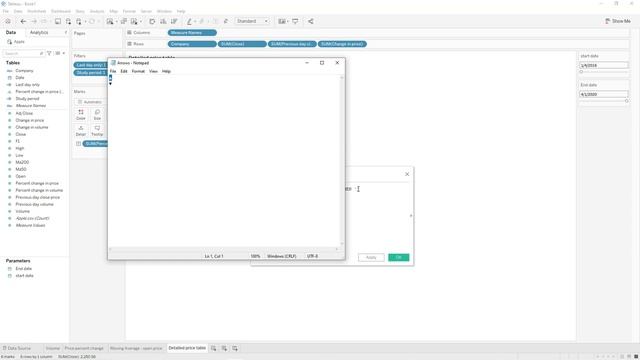640x360 pixels.
Task: Open the Tableau Worksheet menu
Action: 37,11
